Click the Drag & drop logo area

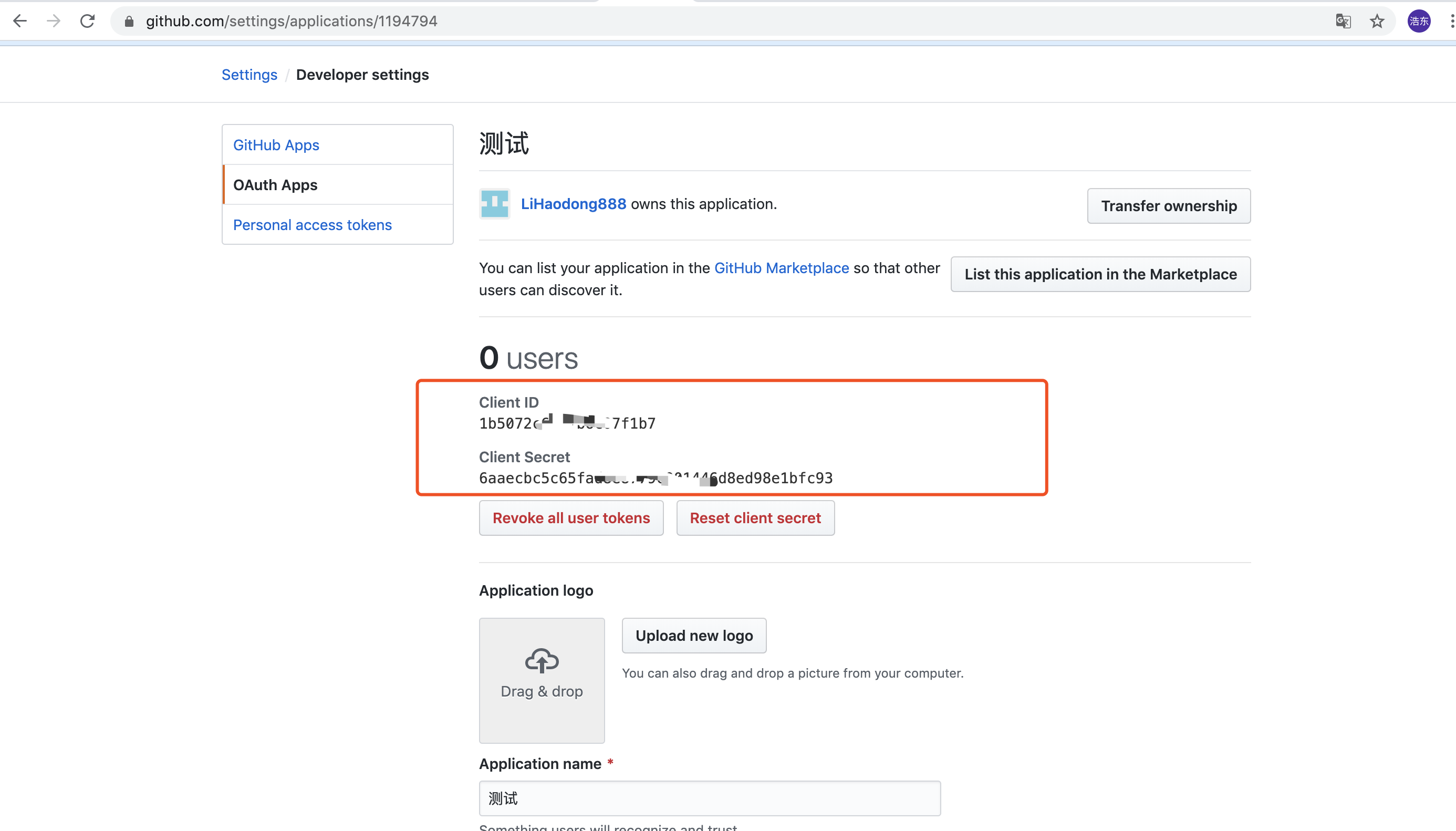coord(542,681)
